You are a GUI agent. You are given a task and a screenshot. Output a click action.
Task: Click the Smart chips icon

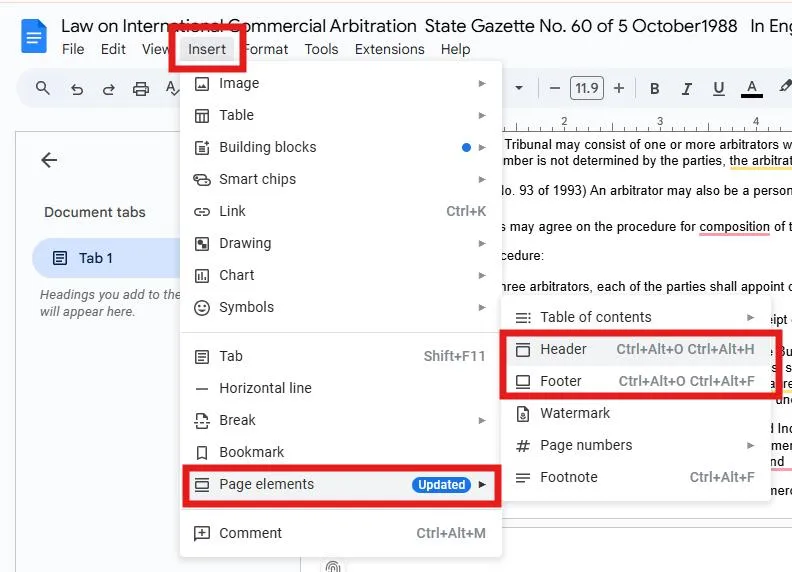(202, 179)
